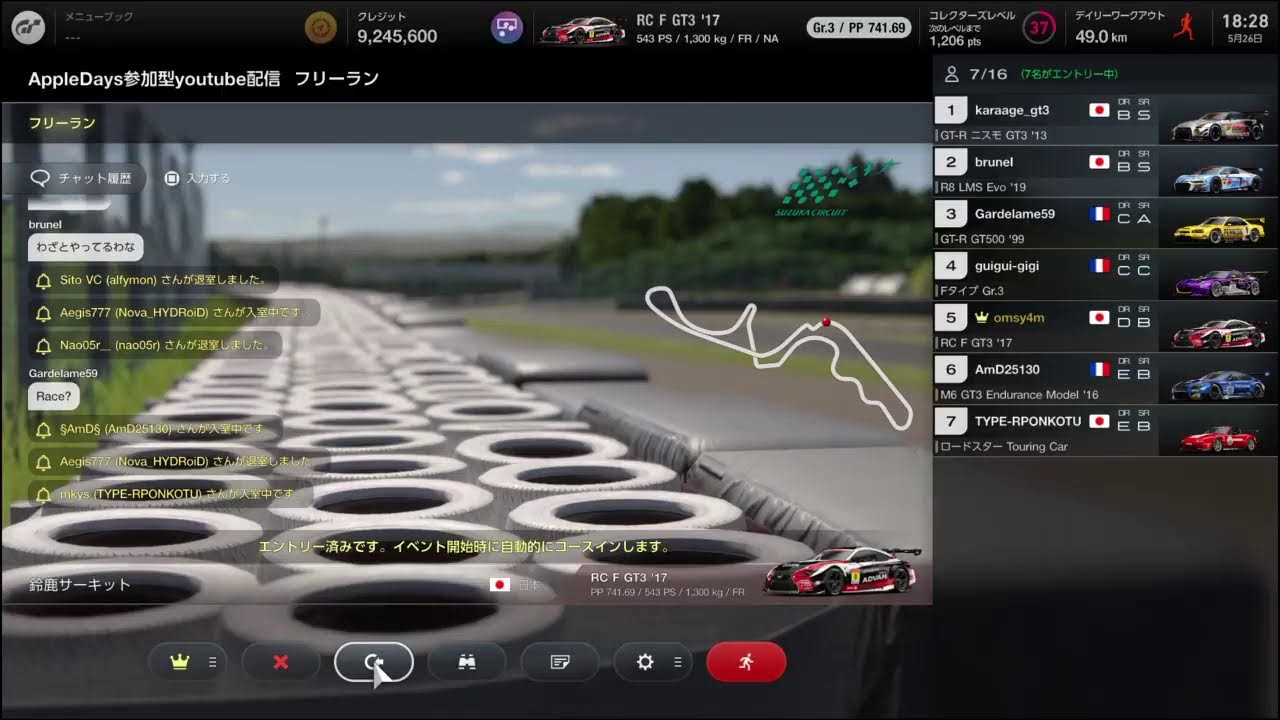Image resolution: width=1280 pixels, height=720 pixels.
Task: Click brunel's R8 LMS car thumbnail
Action: click(x=1217, y=176)
